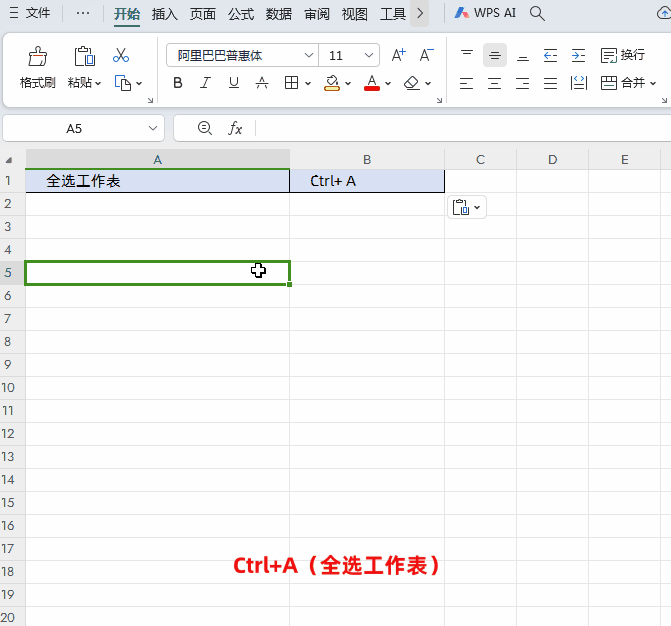Increase font size with A+ icon

click(398, 55)
